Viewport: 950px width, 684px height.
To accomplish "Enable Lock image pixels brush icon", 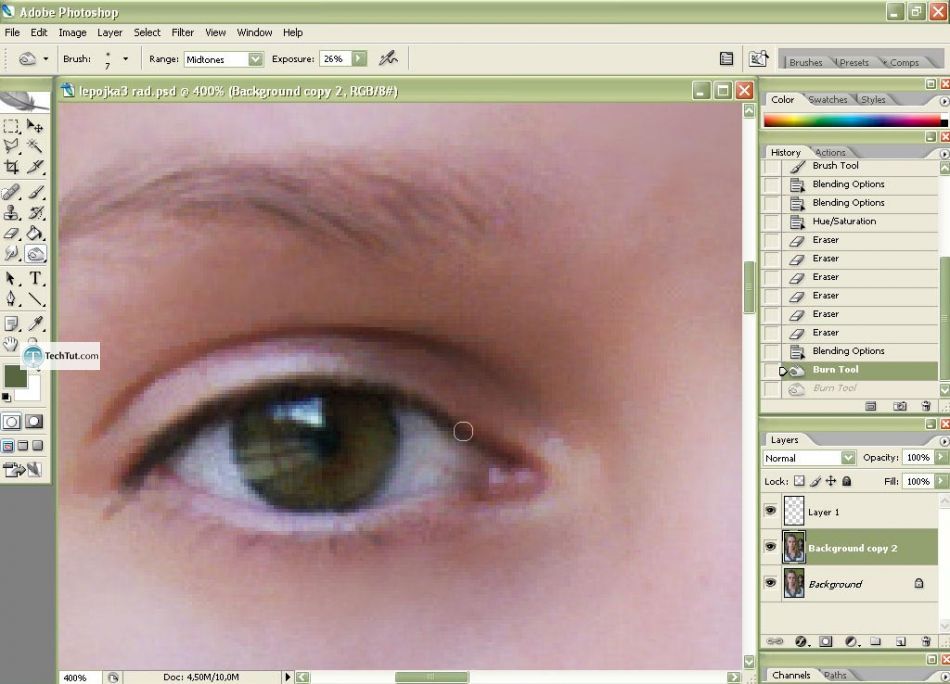I will click(815, 481).
